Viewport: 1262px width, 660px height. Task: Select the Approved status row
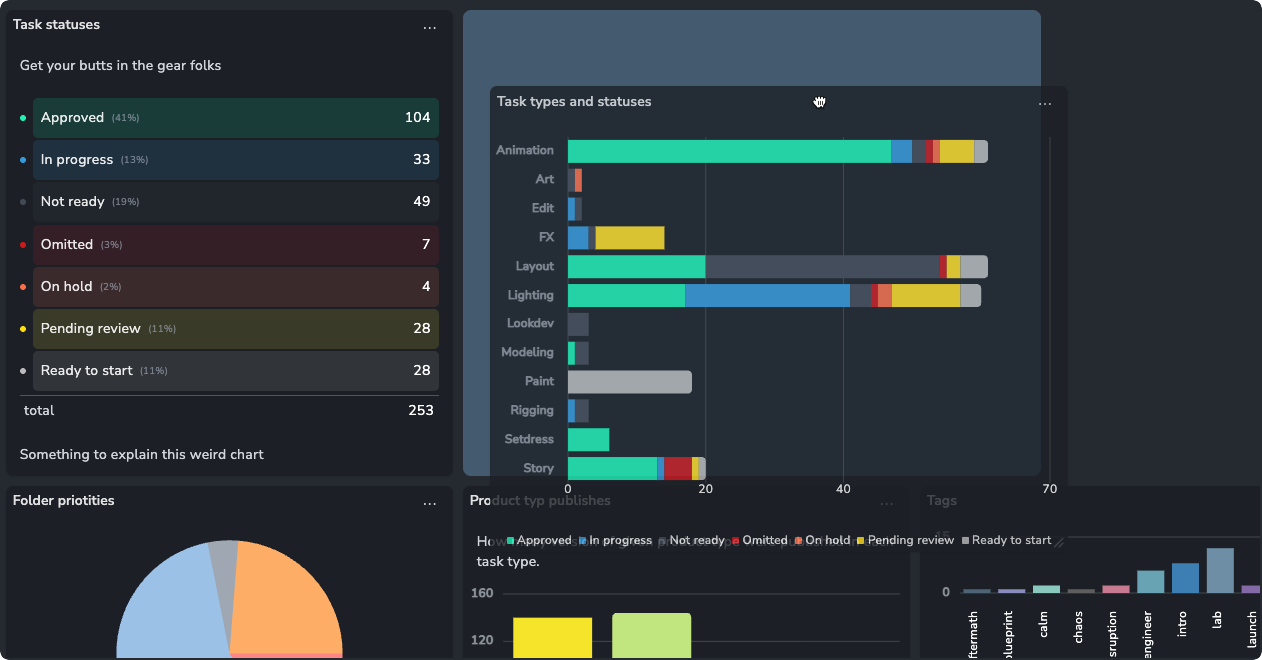click(236, 118)
